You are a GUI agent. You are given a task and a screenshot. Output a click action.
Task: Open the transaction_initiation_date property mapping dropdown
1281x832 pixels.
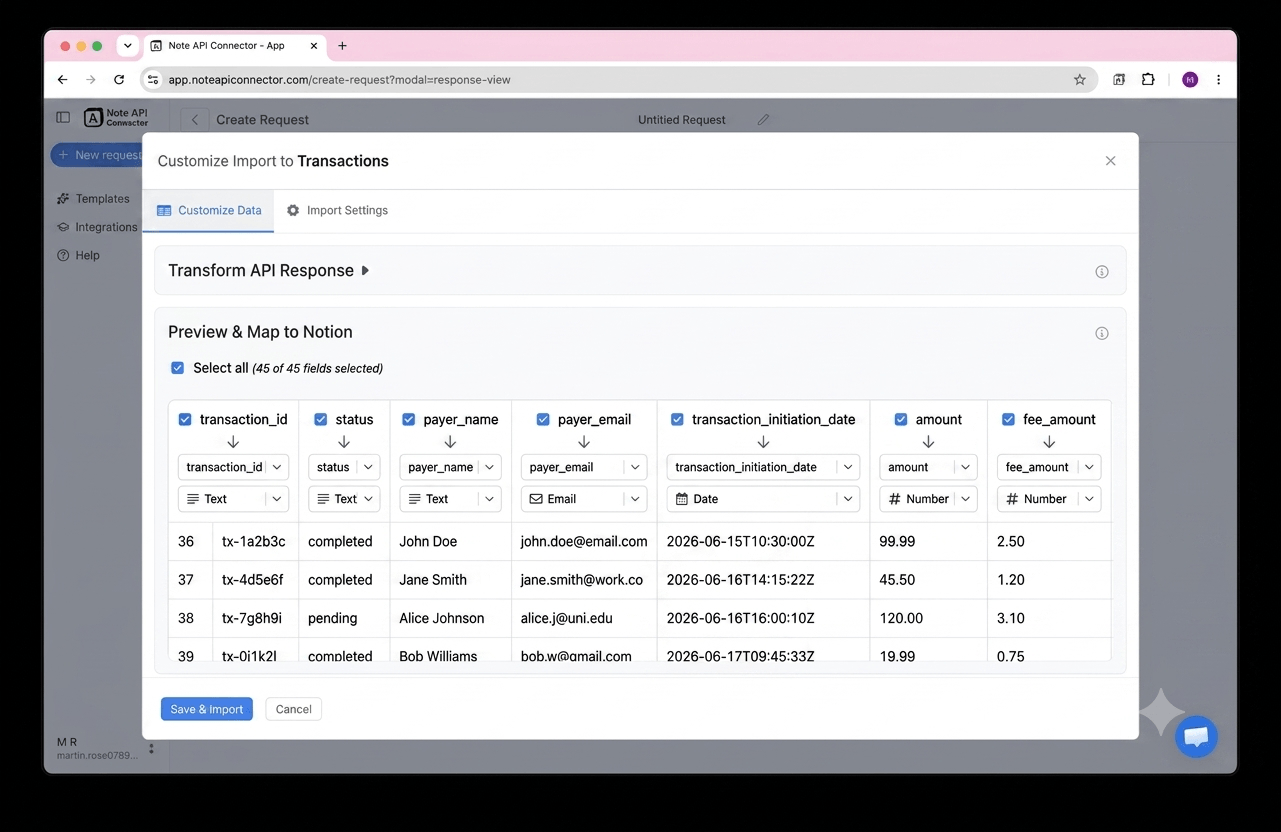coord(763,467)
